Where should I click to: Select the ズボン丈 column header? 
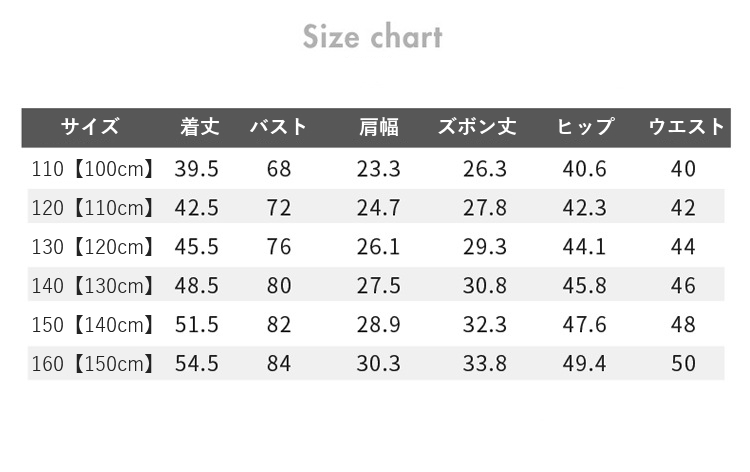coord(477,127)
